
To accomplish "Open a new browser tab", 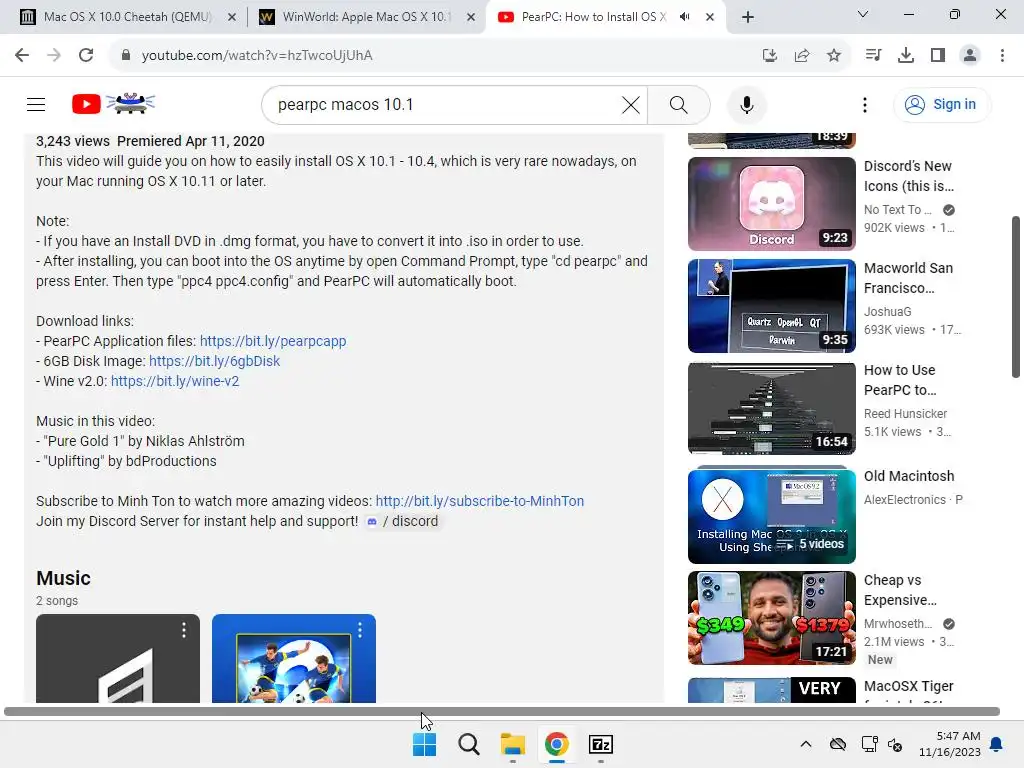I will (748, 18).
